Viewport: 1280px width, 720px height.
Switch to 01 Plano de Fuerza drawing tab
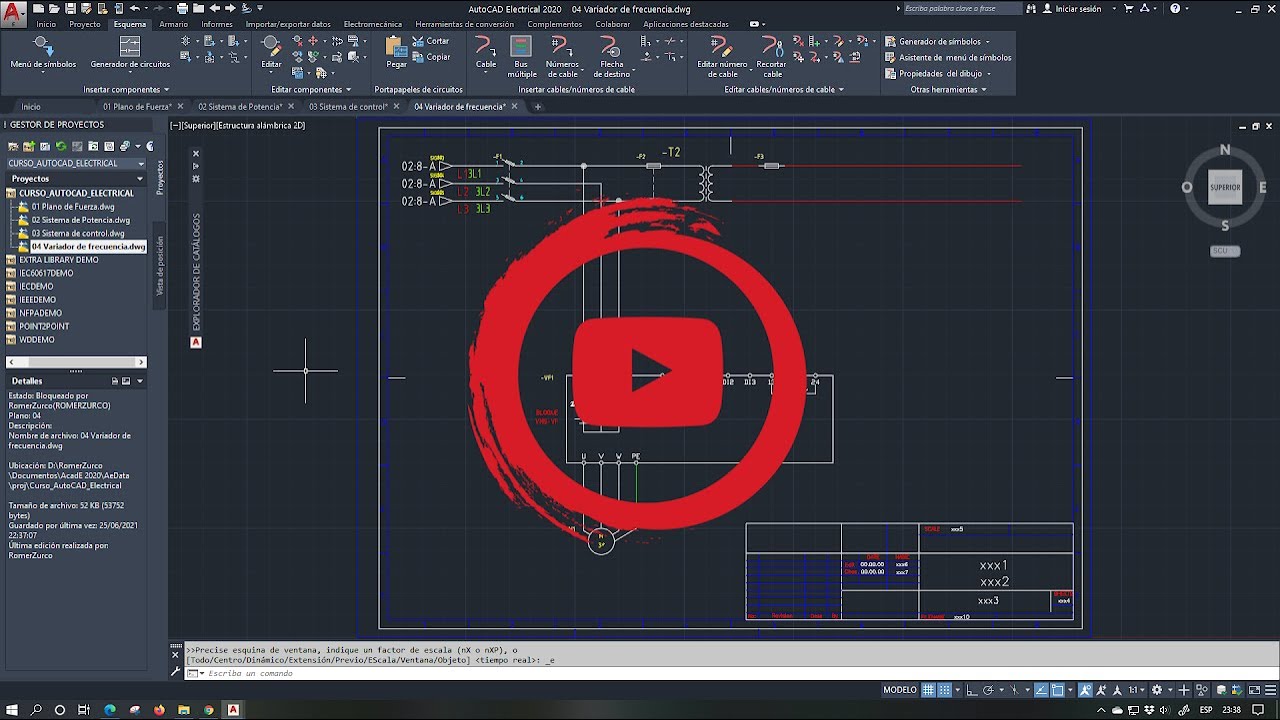click(138, 106)
